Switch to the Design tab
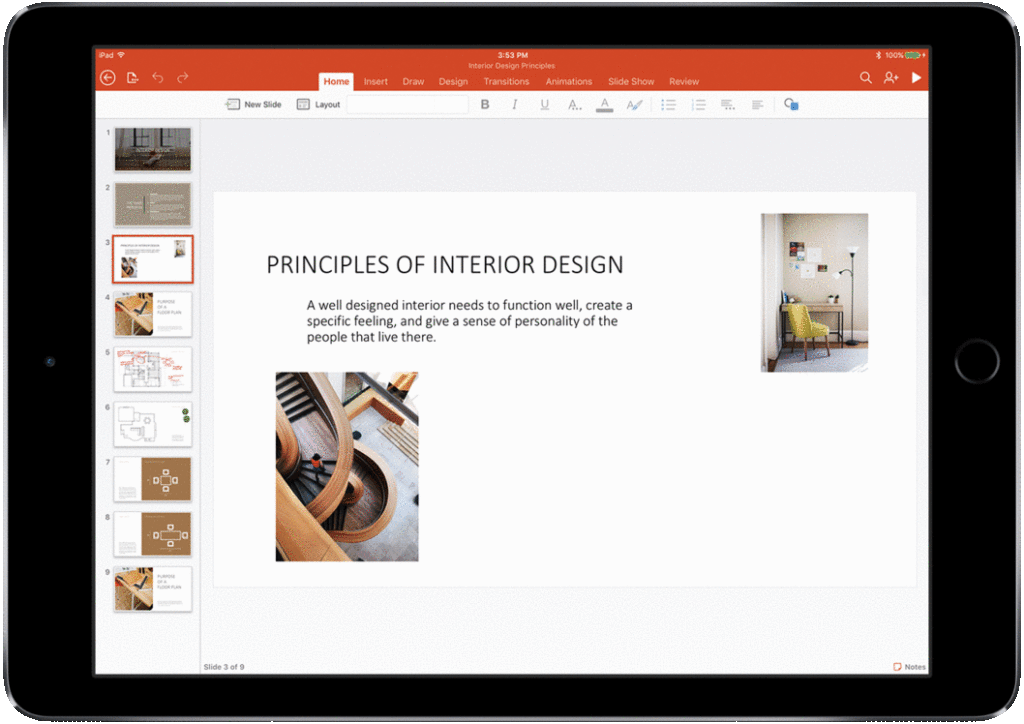This screenshot has width=1024, height=724. pos(453,82)
